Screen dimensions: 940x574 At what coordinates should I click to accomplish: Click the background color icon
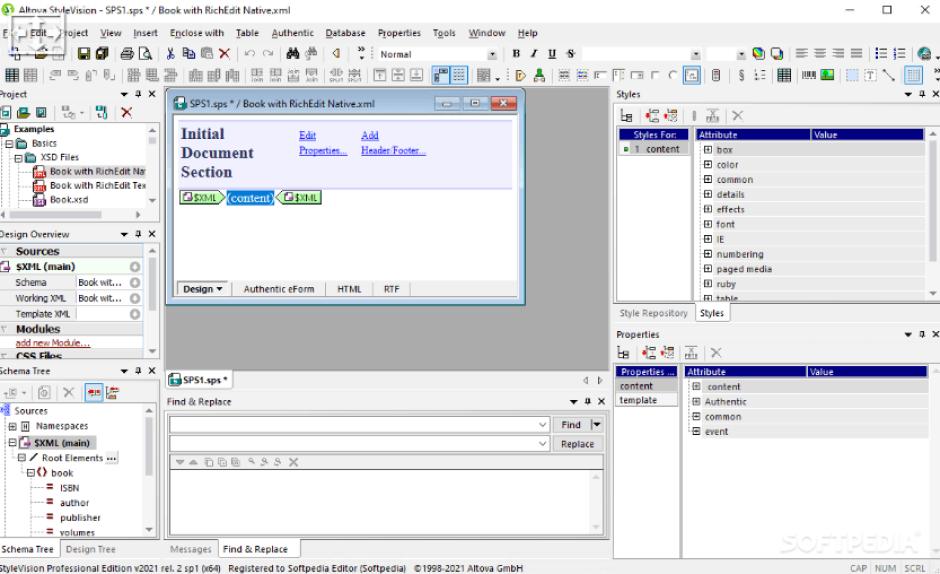[x=777, y=54]
